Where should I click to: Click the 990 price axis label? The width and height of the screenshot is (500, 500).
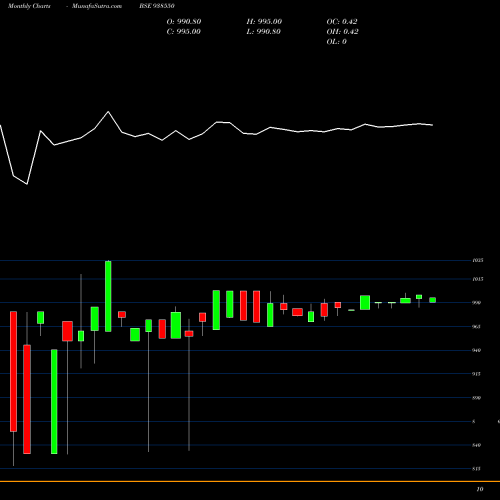[x=477, y=303]
